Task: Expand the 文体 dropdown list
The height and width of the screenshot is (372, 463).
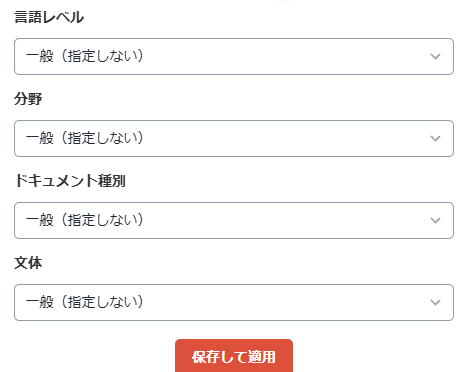Action: point(234,302)
